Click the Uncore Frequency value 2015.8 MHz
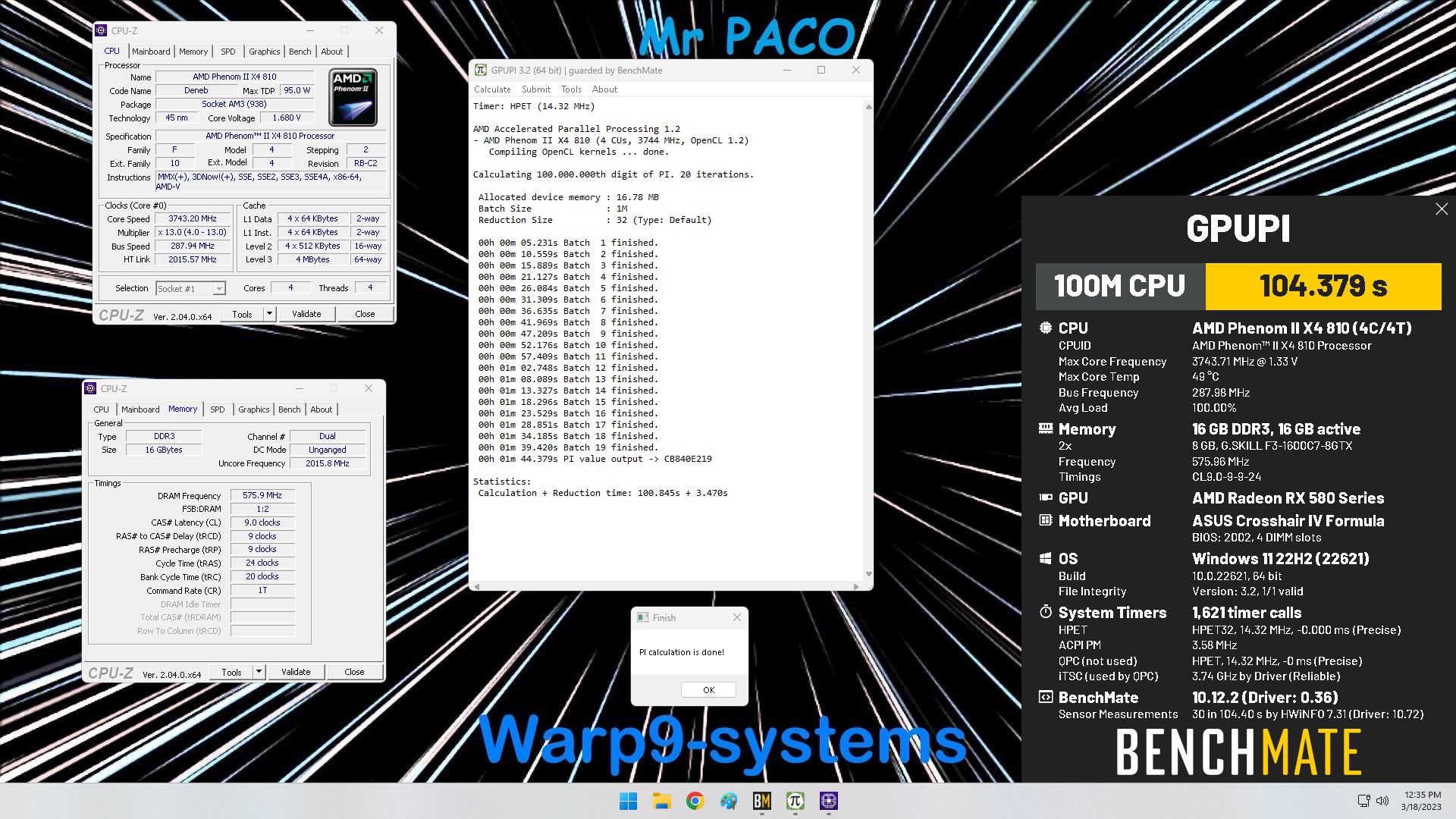The width and height of the screenshot is (1456, 819). point(328,463)
